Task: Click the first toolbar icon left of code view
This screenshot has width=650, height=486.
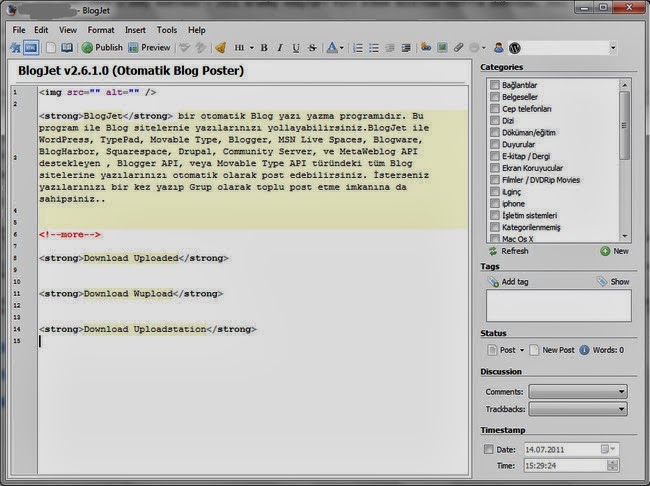Action: [x=15, y=48]
